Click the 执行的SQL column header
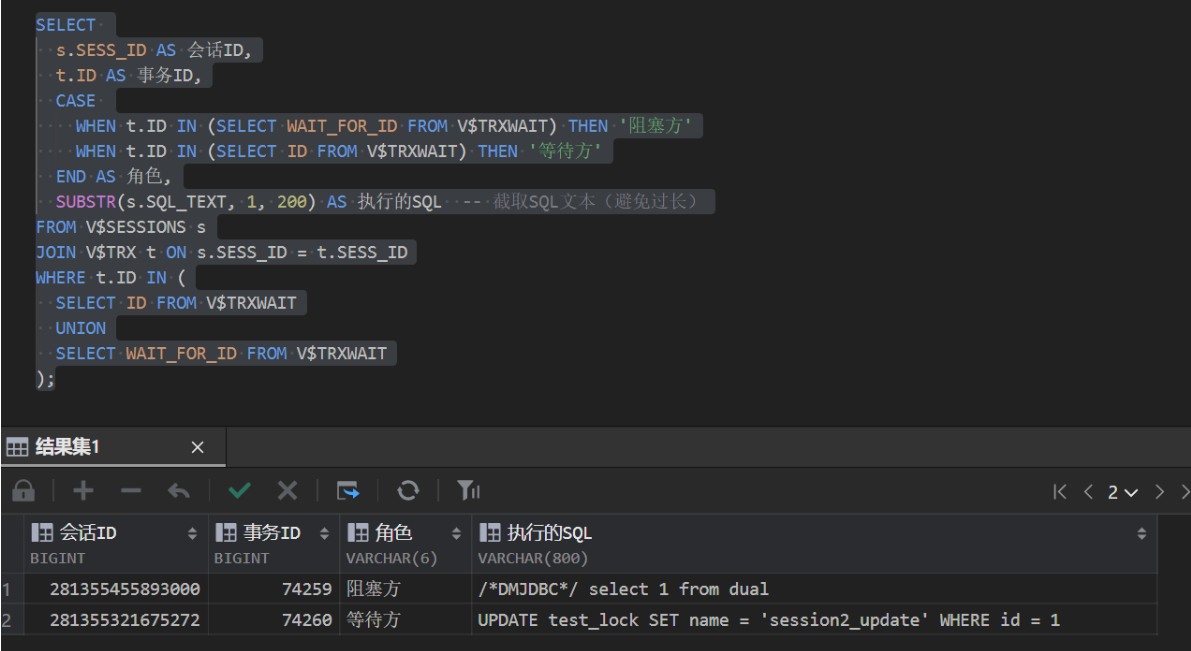Screen dimensions: 1191x651 tap(814, 544)
